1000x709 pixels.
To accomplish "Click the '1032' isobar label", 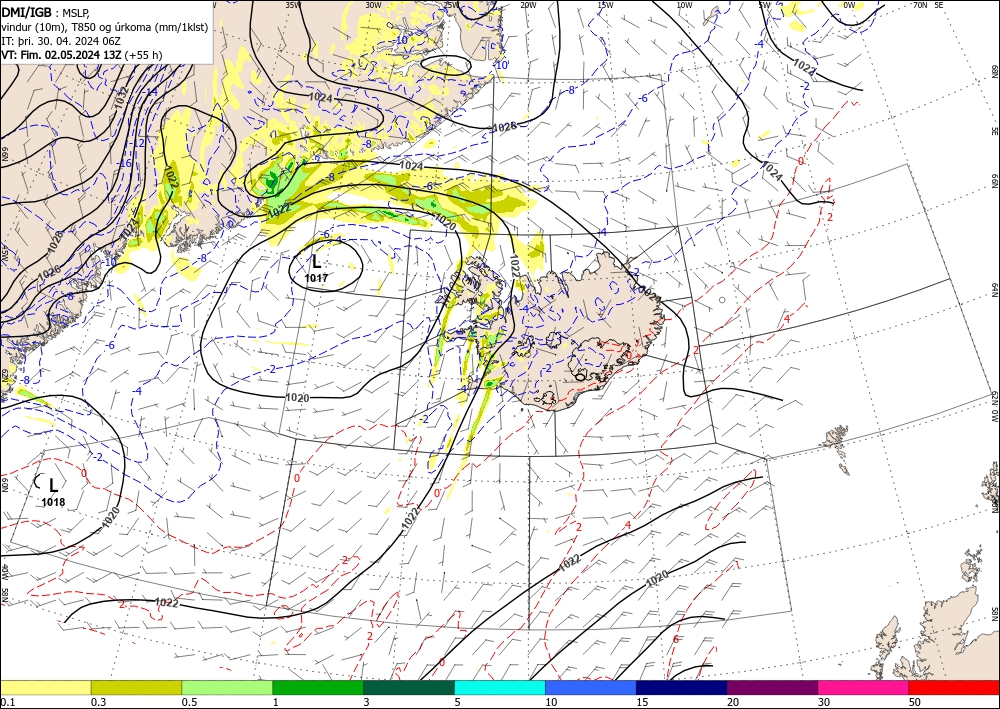I will pyautogui.click(x=123, y=96).
